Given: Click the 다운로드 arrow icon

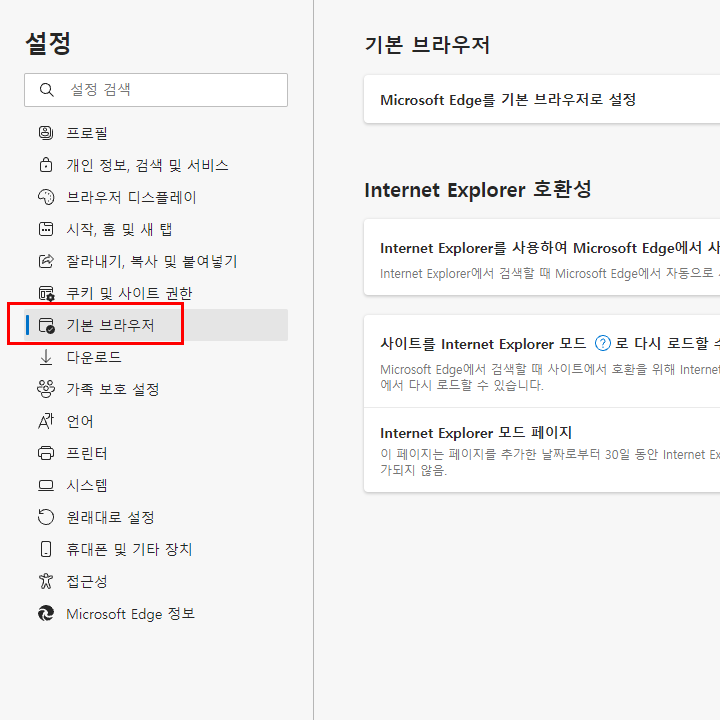Looking at the screenshot, I should tap(46, 357).
